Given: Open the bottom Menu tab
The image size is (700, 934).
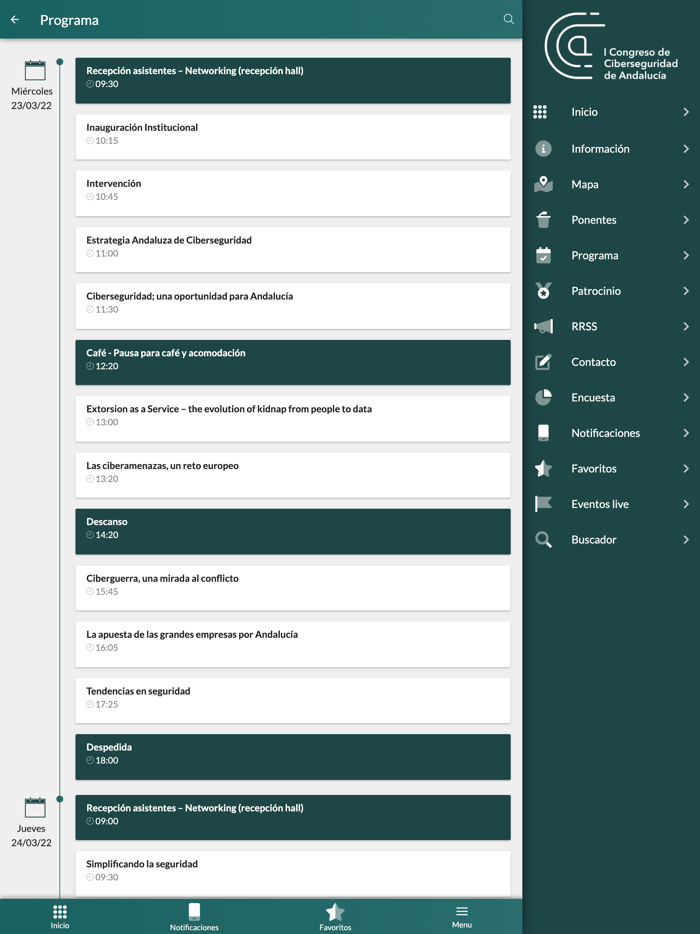Looking at the screenshot, I should 461,916.
